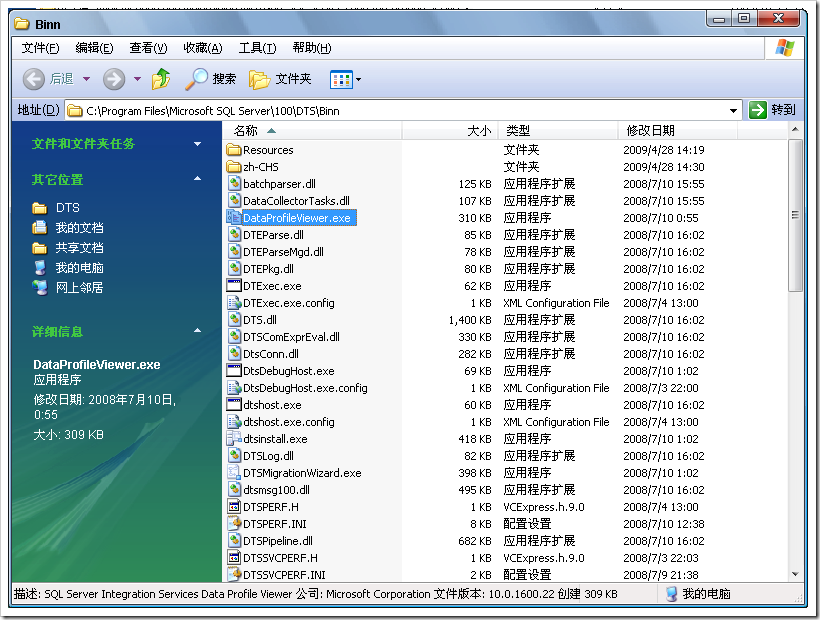Select the DTExec.exe.config file icon

(x=234, y=303)
